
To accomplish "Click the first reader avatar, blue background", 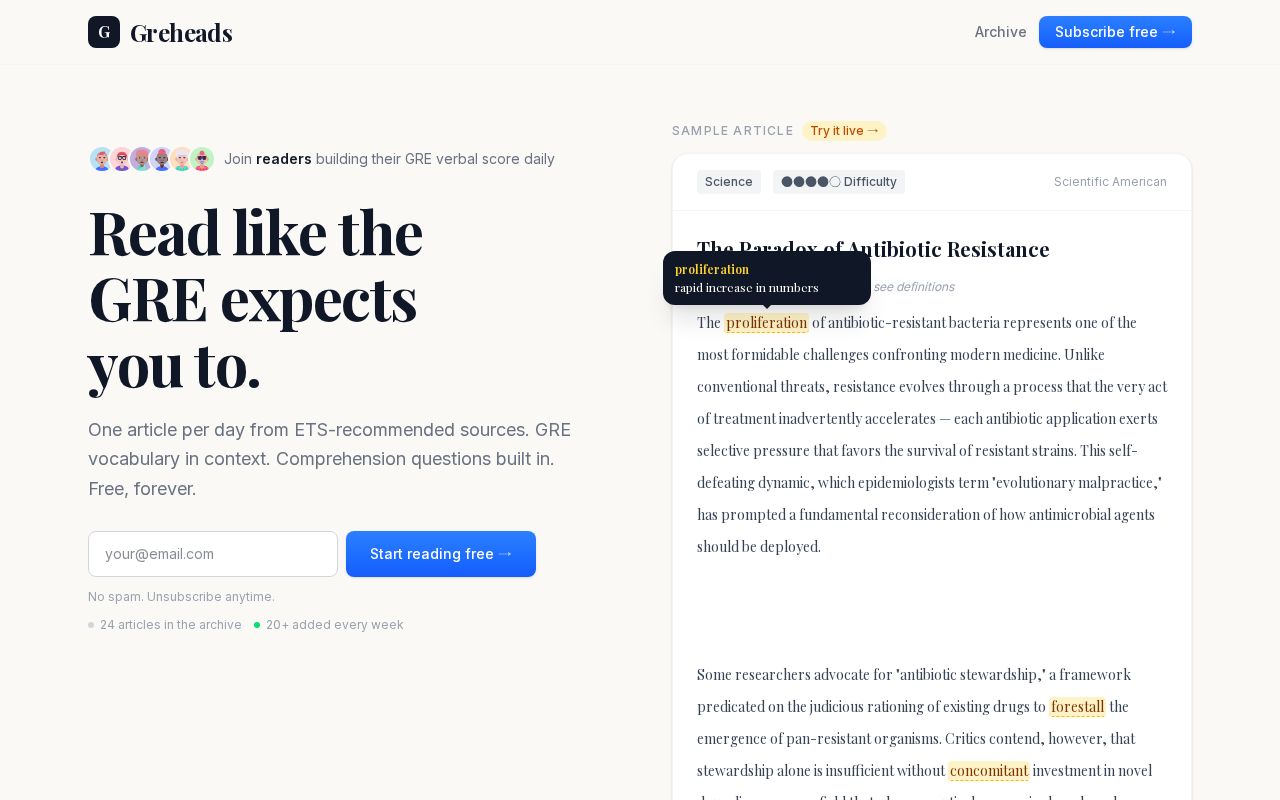I will tap(102, 159).
